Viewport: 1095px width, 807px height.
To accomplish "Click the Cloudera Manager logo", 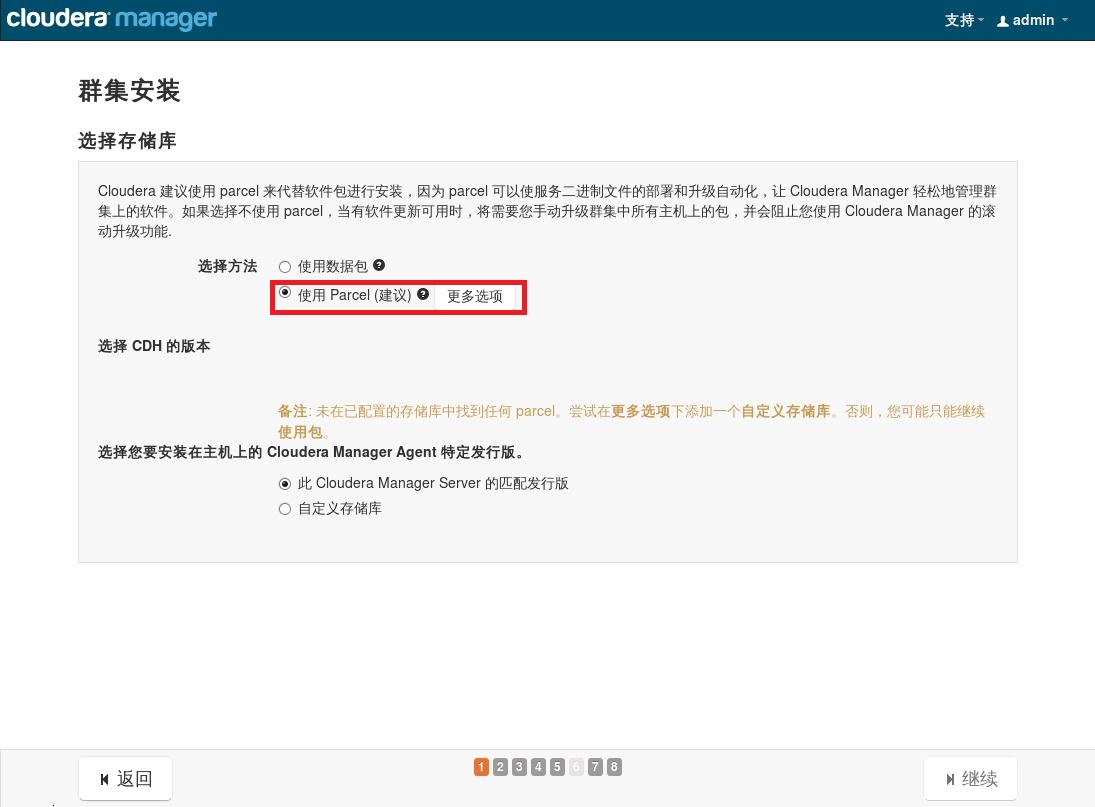I will coord(112,19).
